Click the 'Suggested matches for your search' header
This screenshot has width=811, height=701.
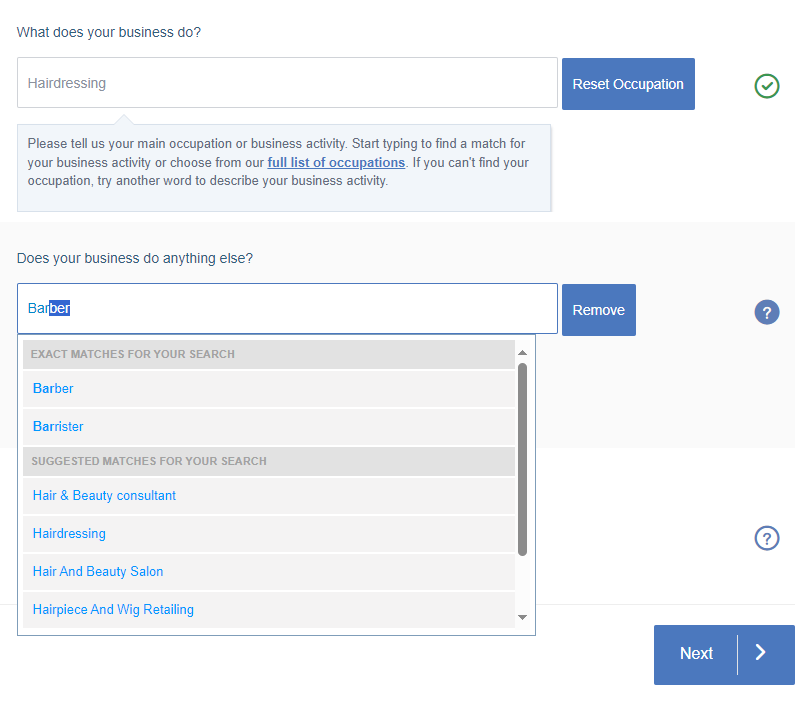[269, 461]
